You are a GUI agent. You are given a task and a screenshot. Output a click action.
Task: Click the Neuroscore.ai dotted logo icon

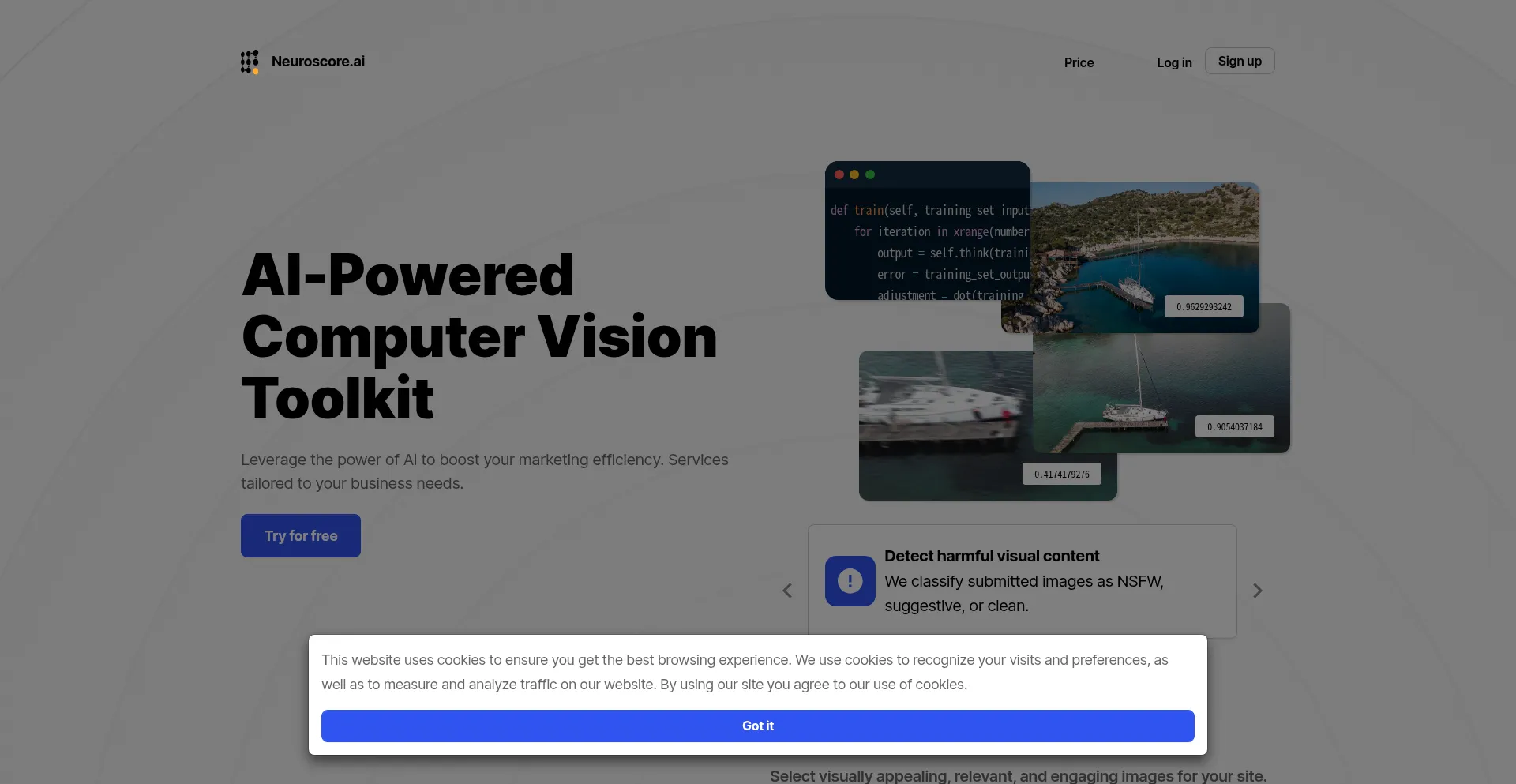point(250,62)
